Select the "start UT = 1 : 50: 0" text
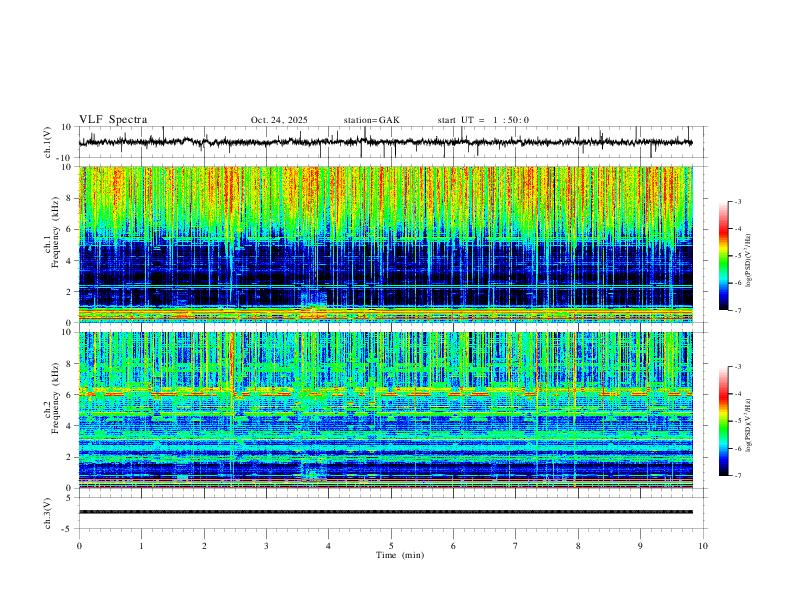This screenshot has height=612, width=792. click(x=483, y=120)
